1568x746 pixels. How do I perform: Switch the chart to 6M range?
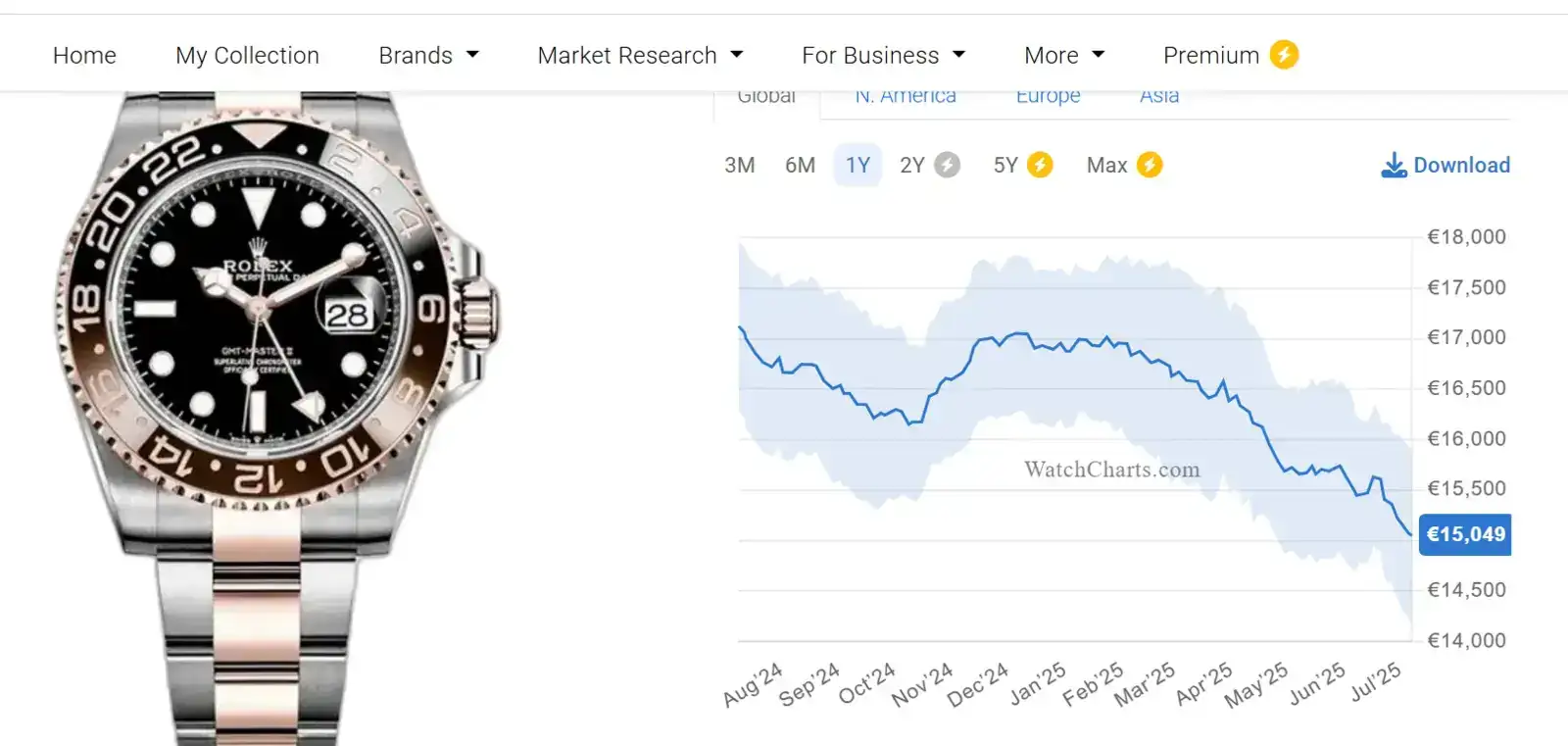coord(800,165)
